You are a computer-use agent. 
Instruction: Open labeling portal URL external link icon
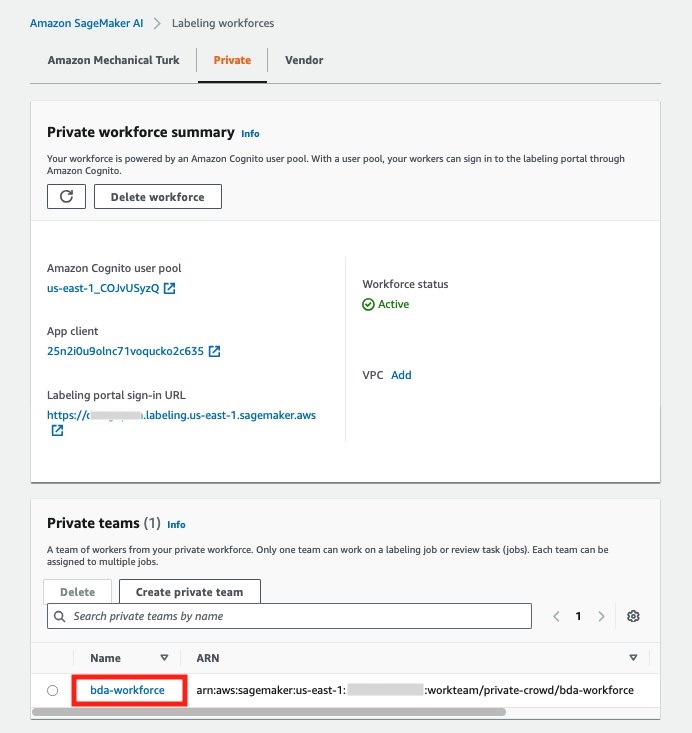57,431
